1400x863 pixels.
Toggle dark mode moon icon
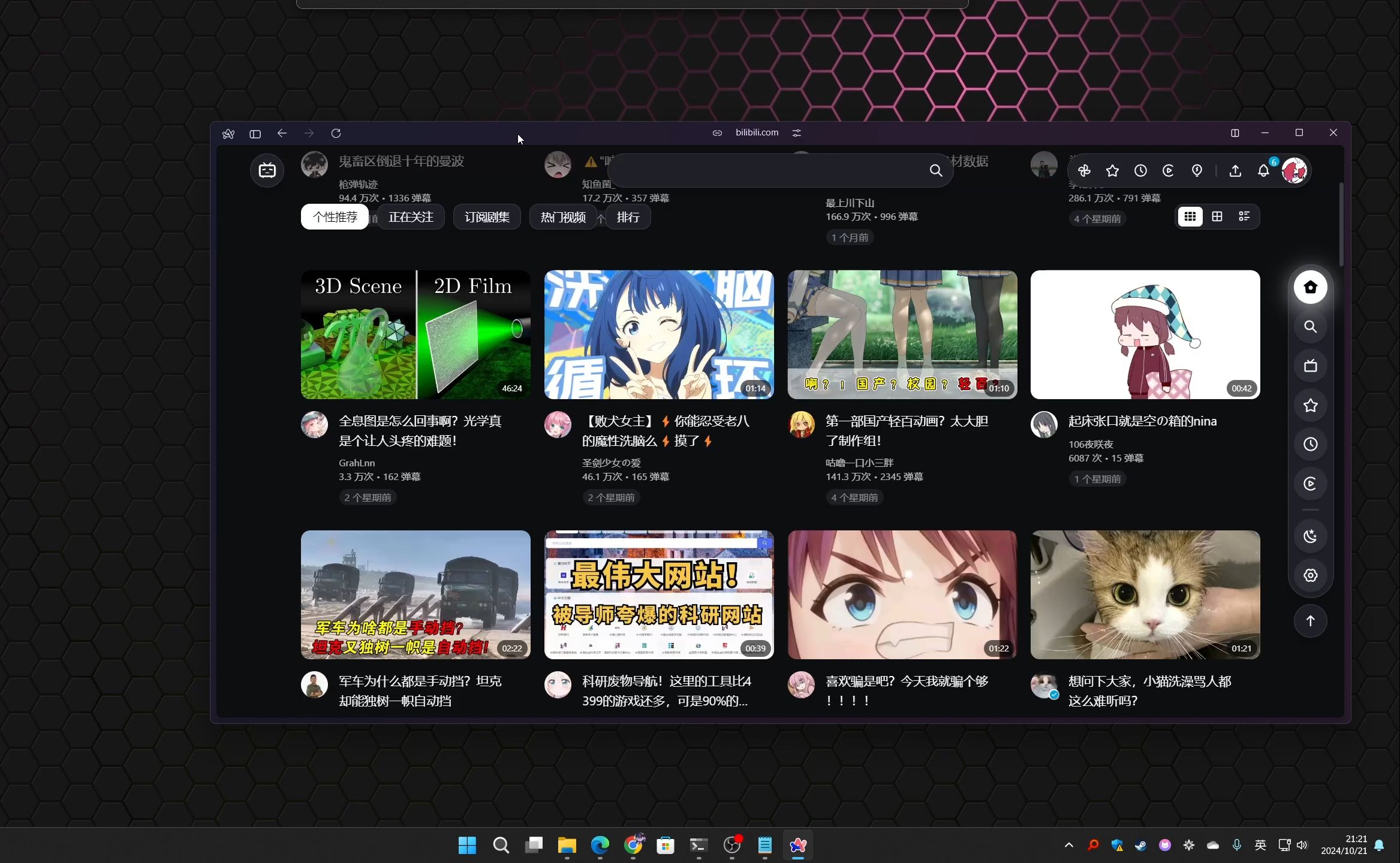tap(1310, 536)
